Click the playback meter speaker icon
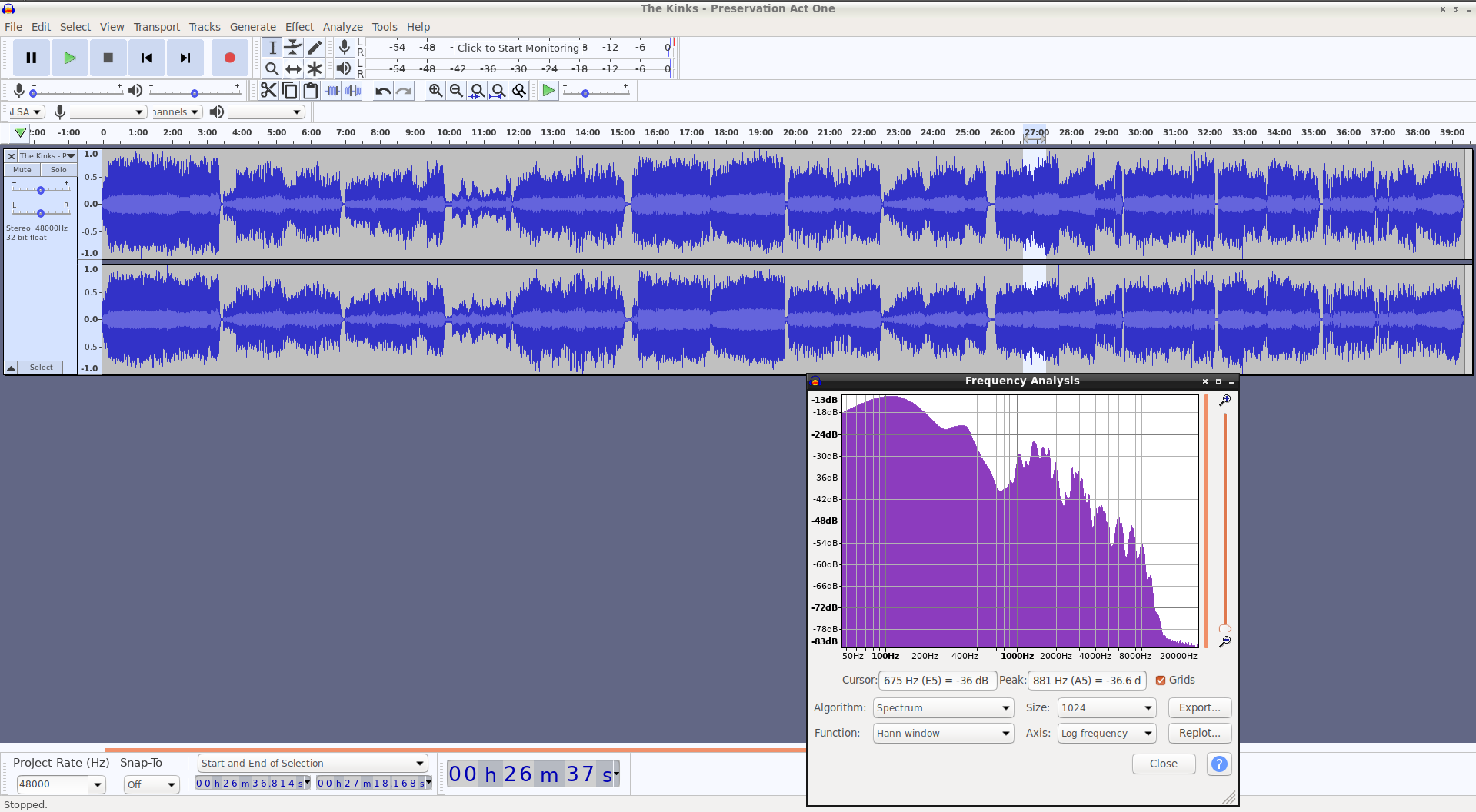1476x812 pixels. pos(344,68)
